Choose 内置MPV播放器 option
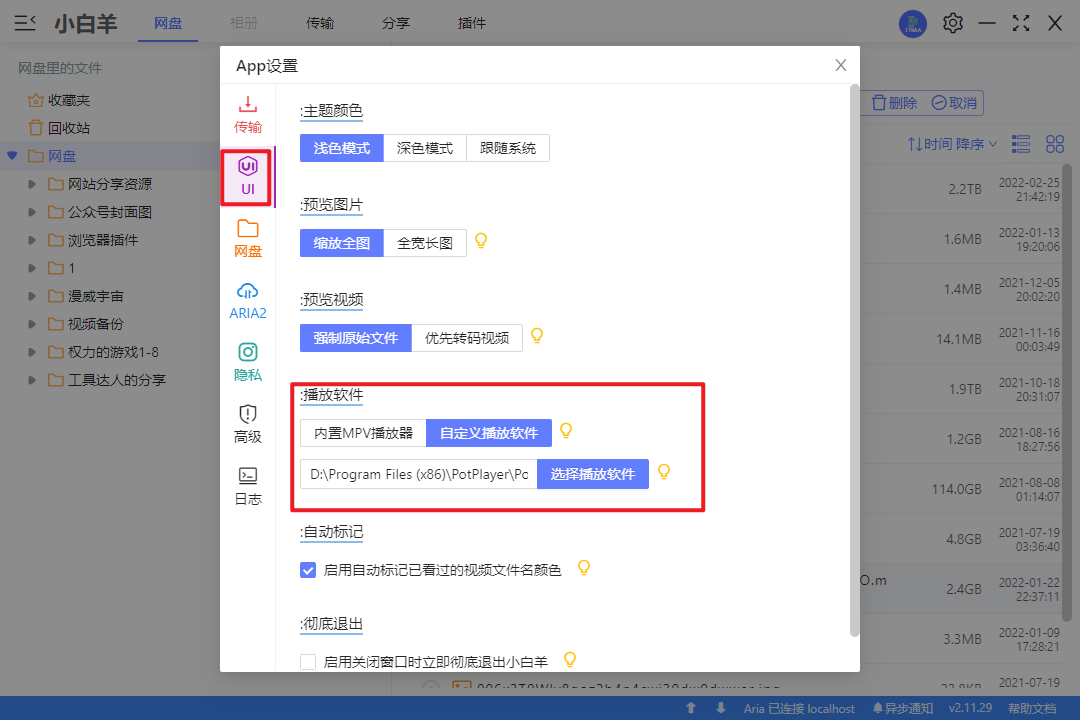Viewport: 1080px width, 720px height. (x=363, y=433)
